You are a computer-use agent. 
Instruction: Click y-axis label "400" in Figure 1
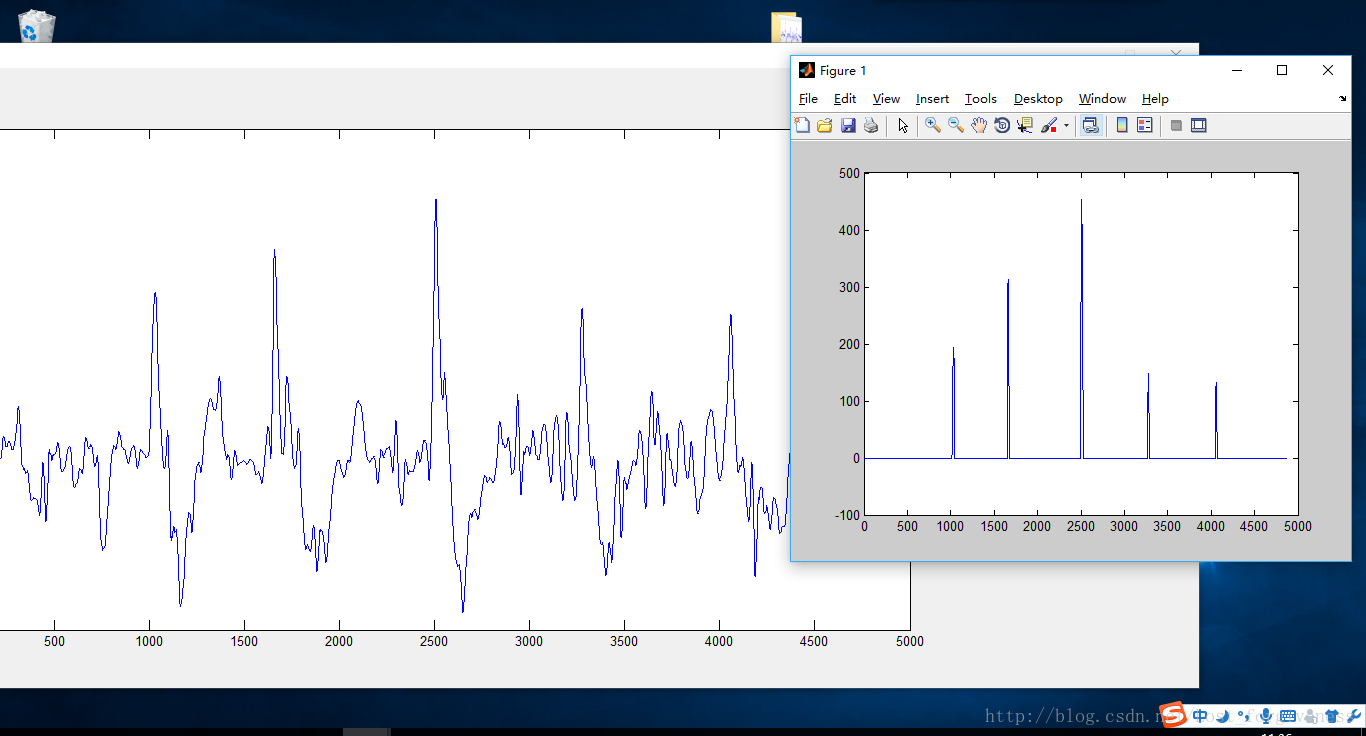point(849,230)
